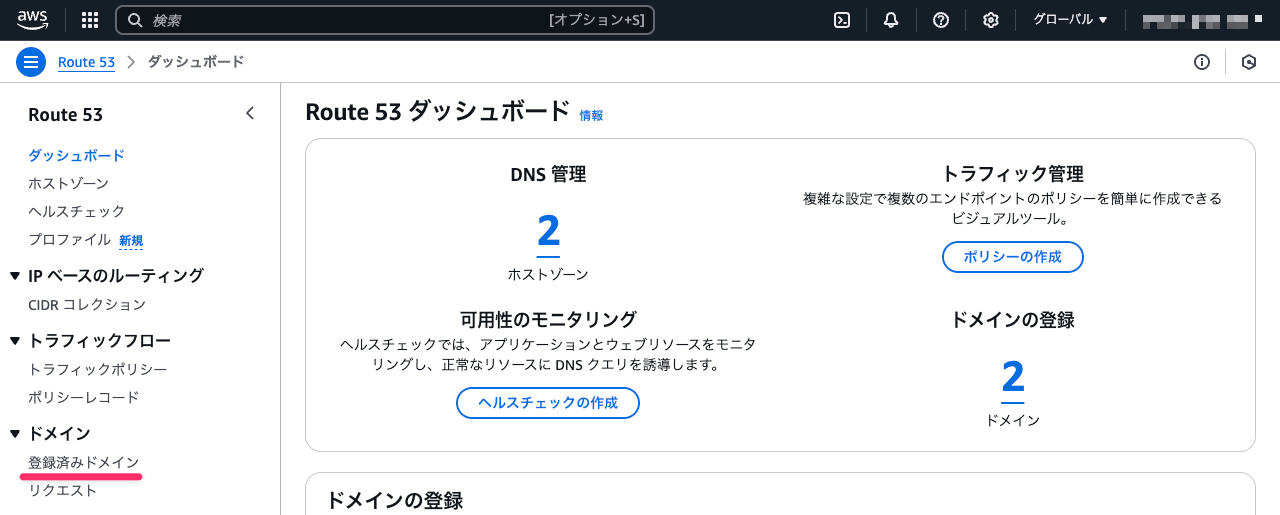Launch CloudShell terminal icon

point(842,20)
